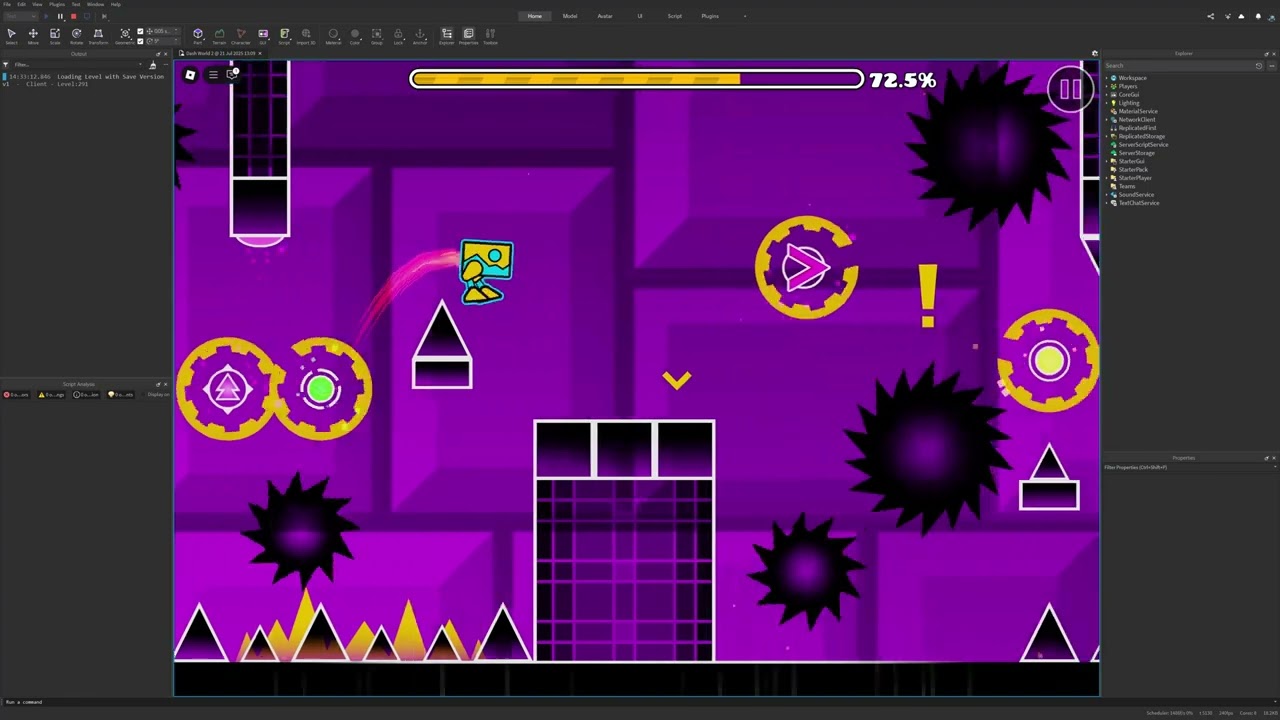Switch to the Model tab
The image size is (1280, 720).
pyautogui.click(x=570, y=16)
